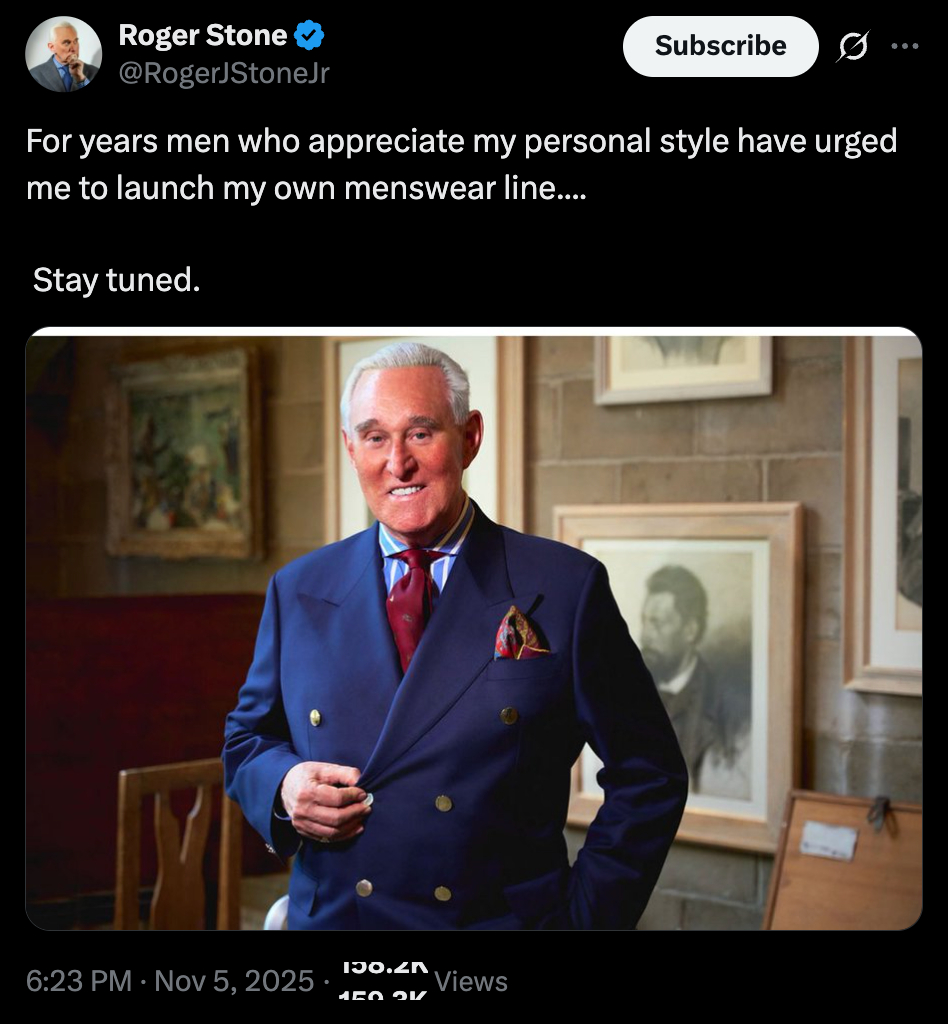Viewport: 948px width, 1024px height.
Task: Click the red pocket square in photo
Action: pos(521,635)
